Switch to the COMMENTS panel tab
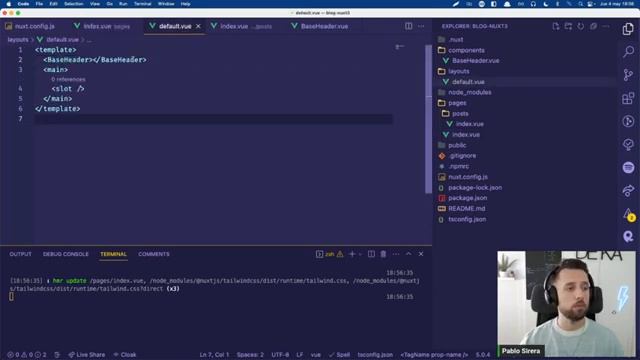Image resolution: width=640 pixels, height=360 pixels. pos(154,254)
